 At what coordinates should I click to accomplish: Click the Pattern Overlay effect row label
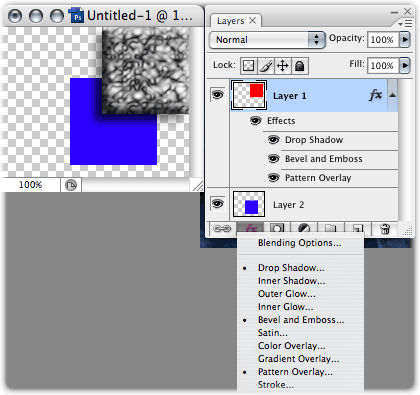pos(318,178)
